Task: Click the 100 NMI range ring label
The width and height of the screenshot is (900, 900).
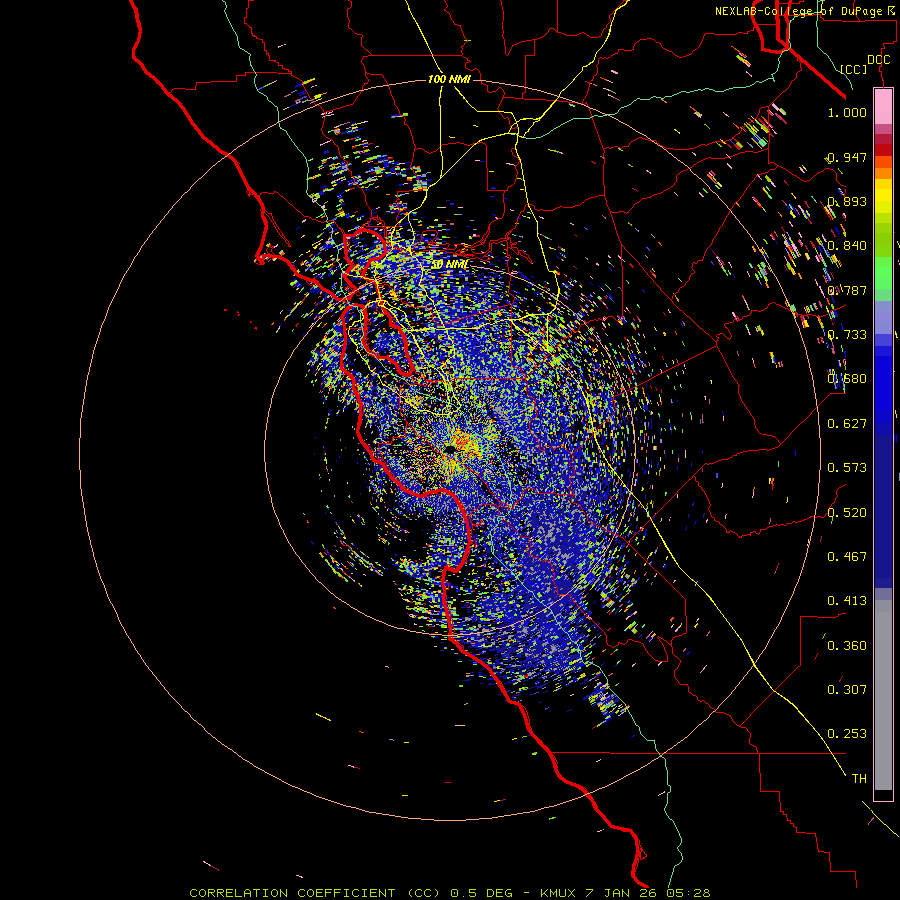Action: tap(449, 79)
